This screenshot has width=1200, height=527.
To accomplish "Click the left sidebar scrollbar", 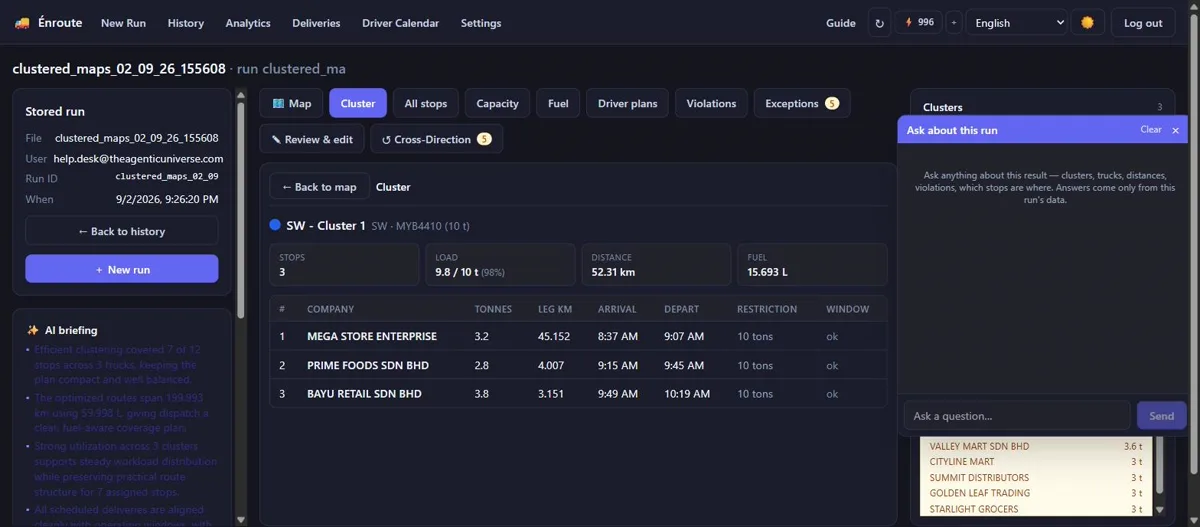I will coord(240,210).
